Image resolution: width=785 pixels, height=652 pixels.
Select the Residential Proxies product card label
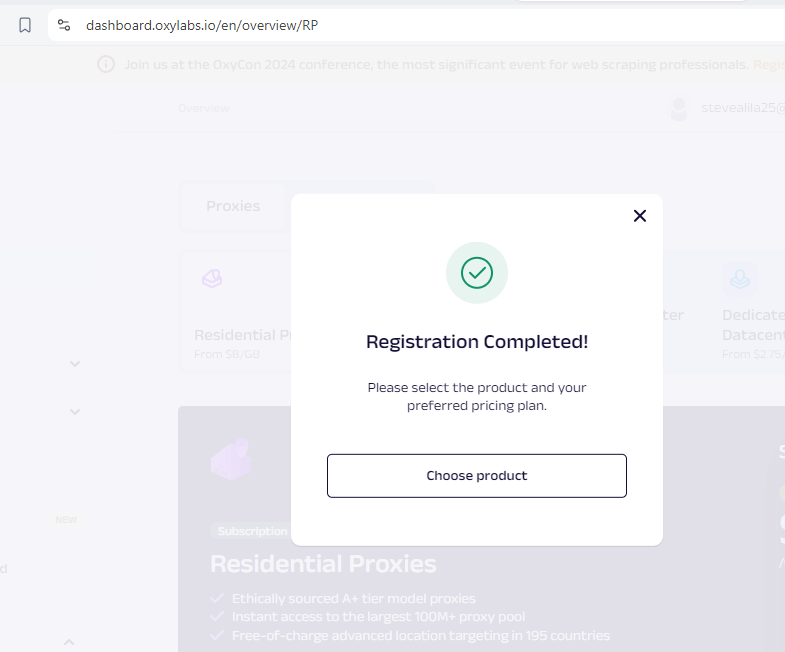pyautogui.click(x=241, y=335)
